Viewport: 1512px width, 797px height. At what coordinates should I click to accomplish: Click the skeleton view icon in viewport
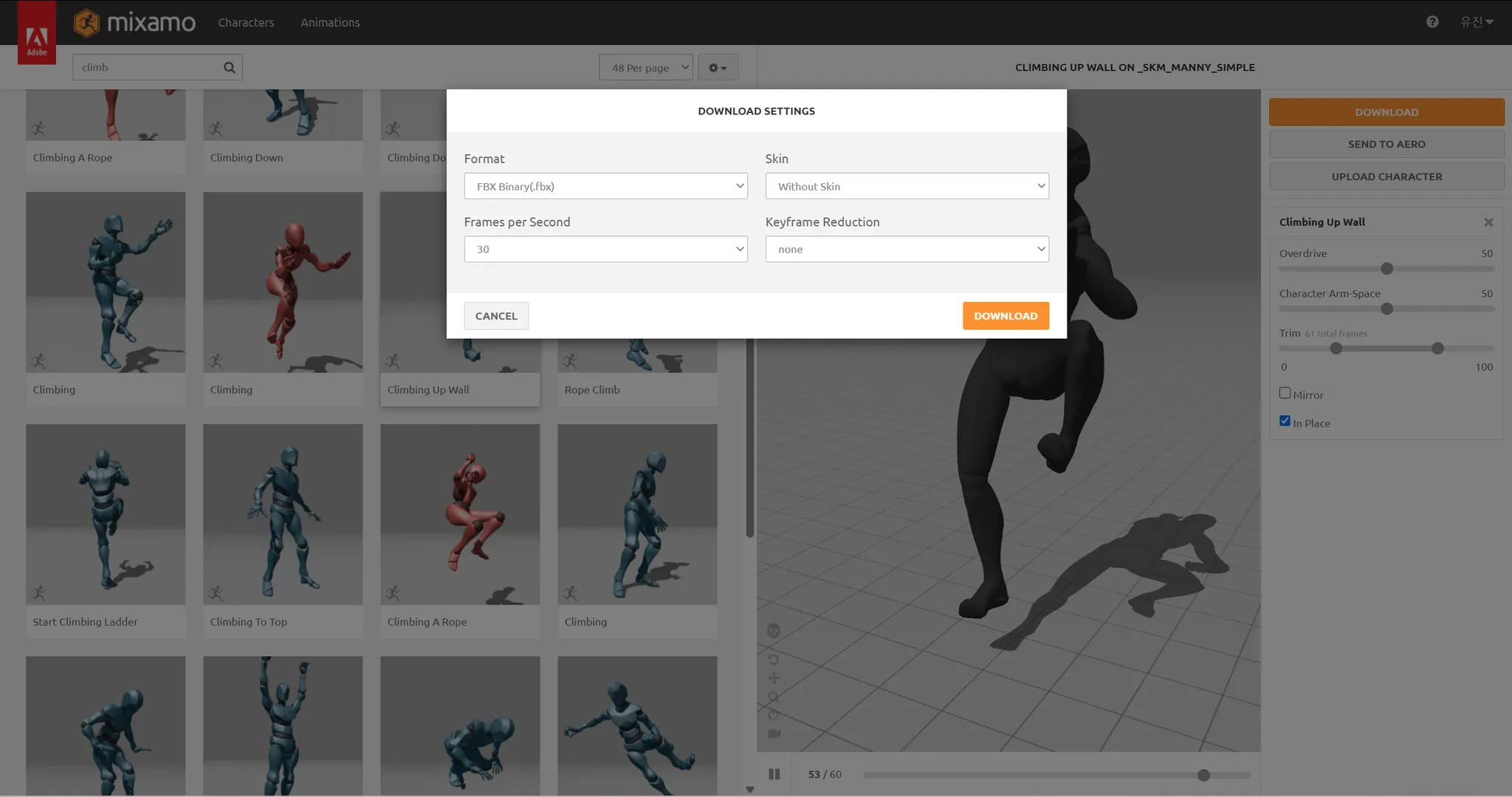coord(774,630)
